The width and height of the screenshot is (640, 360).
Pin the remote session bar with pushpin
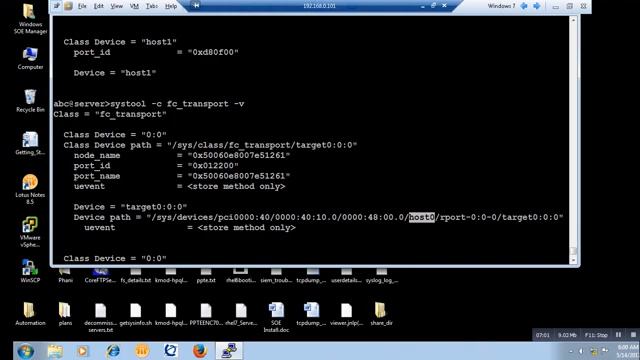coord(196,6)
